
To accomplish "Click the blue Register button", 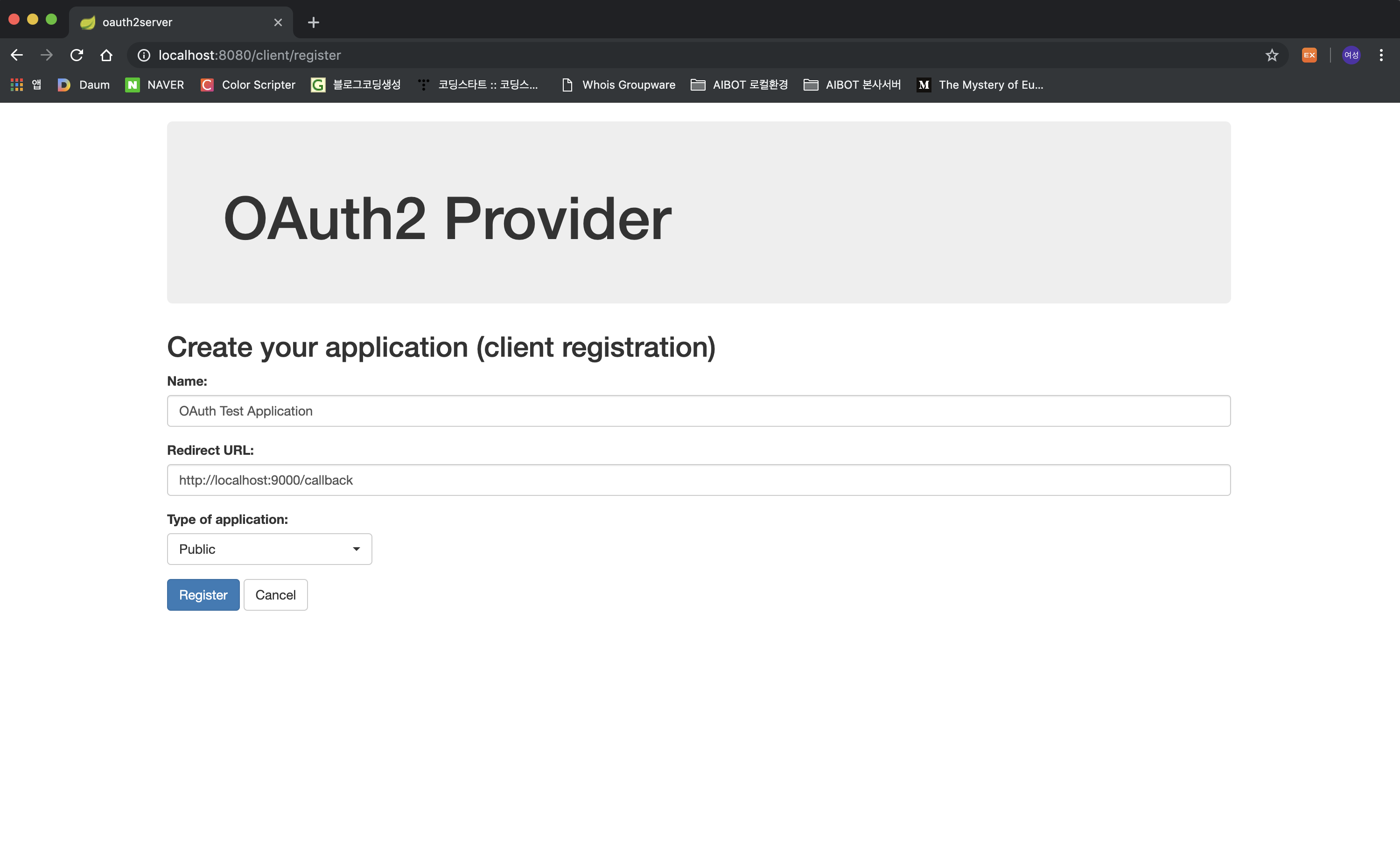I will click(203, 594).
